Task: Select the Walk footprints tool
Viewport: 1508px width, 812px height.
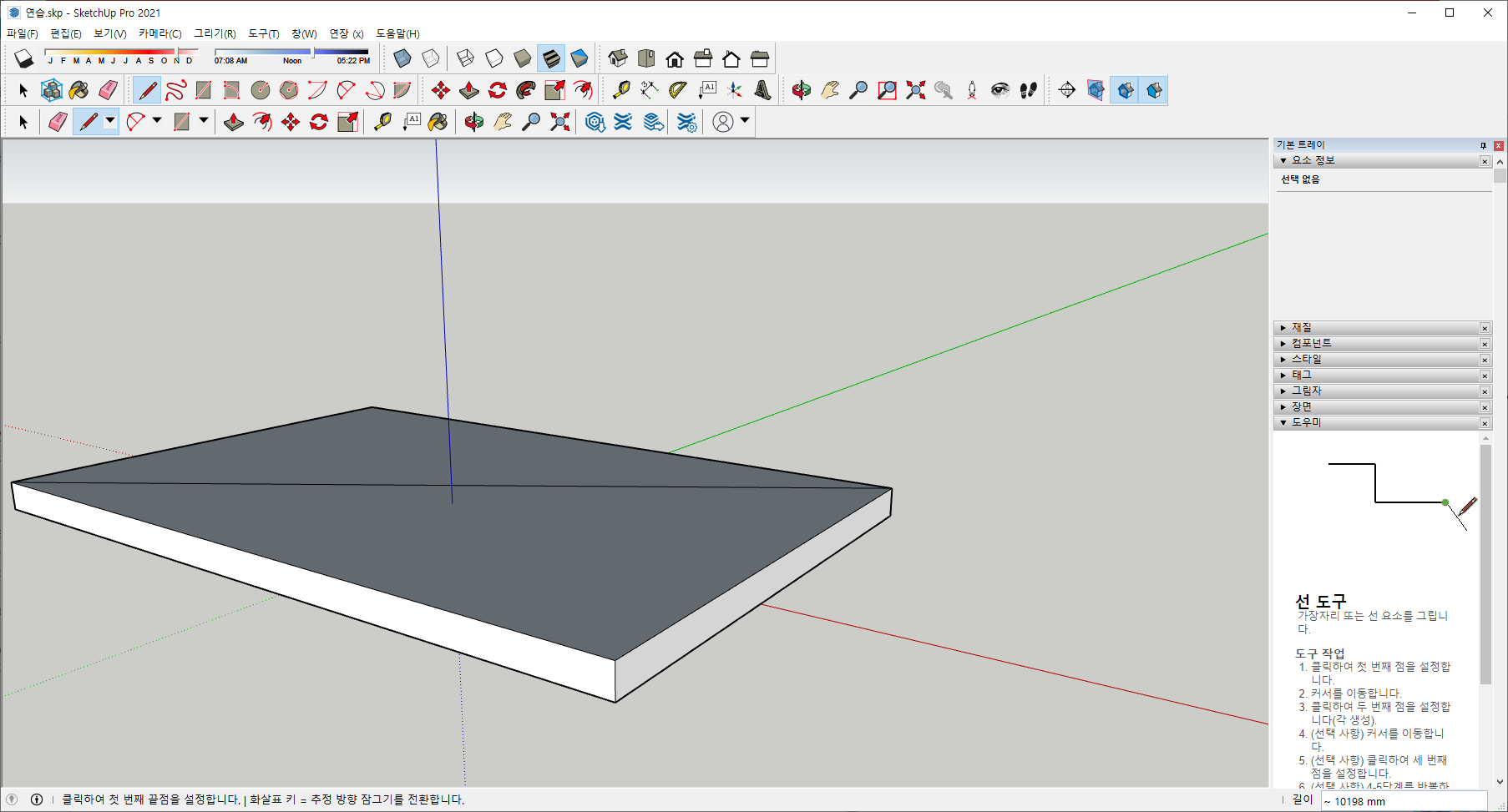Action: tap(1029, 90)
